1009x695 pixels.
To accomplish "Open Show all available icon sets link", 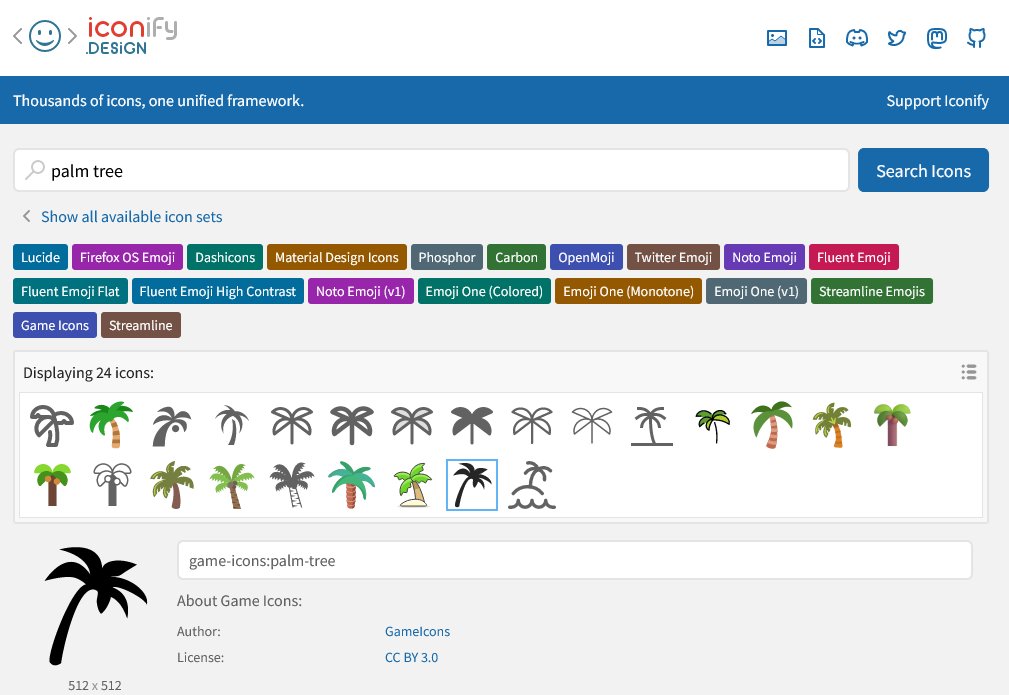I will 131,217.
